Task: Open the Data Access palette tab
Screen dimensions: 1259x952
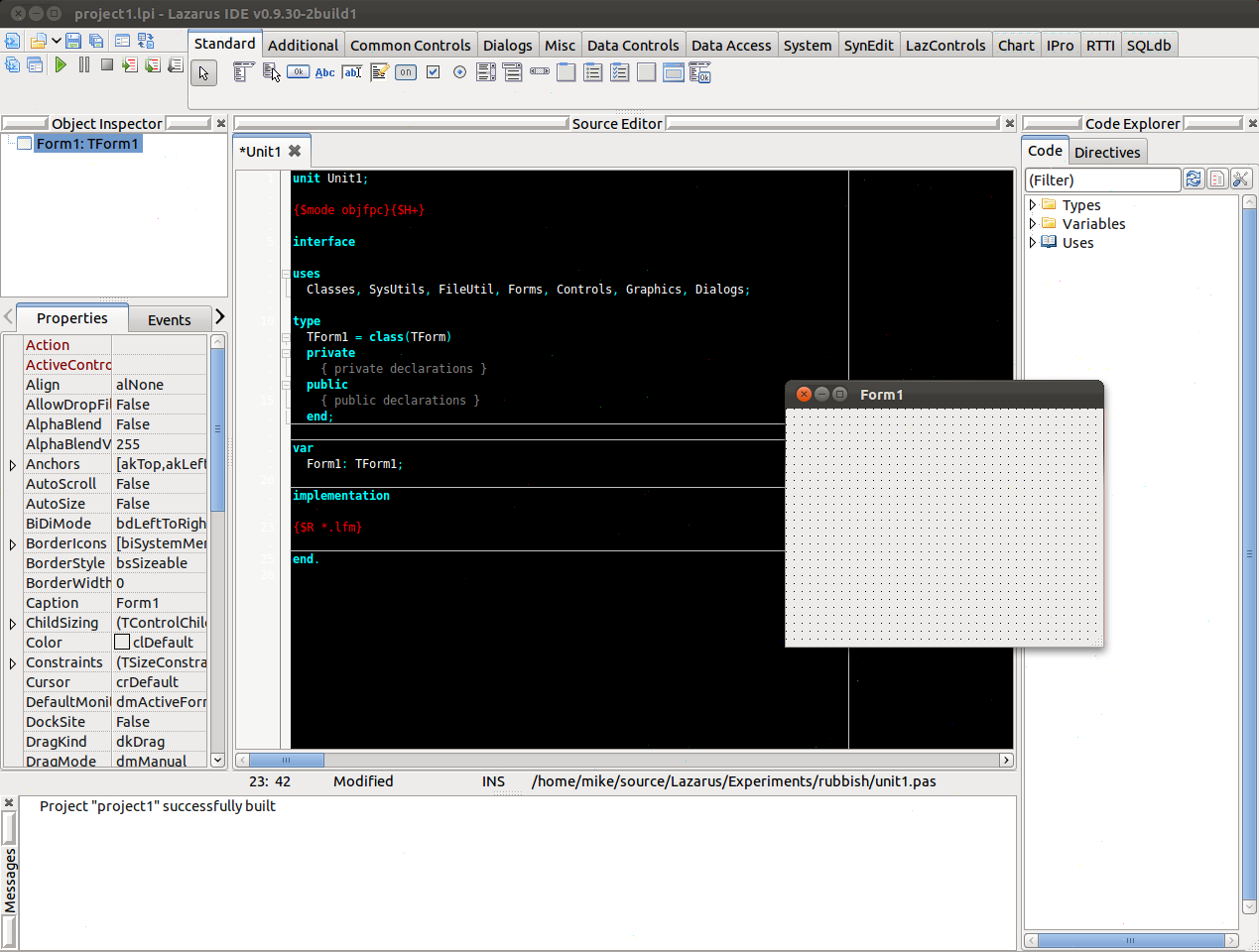Action: (x=731, y=45)
